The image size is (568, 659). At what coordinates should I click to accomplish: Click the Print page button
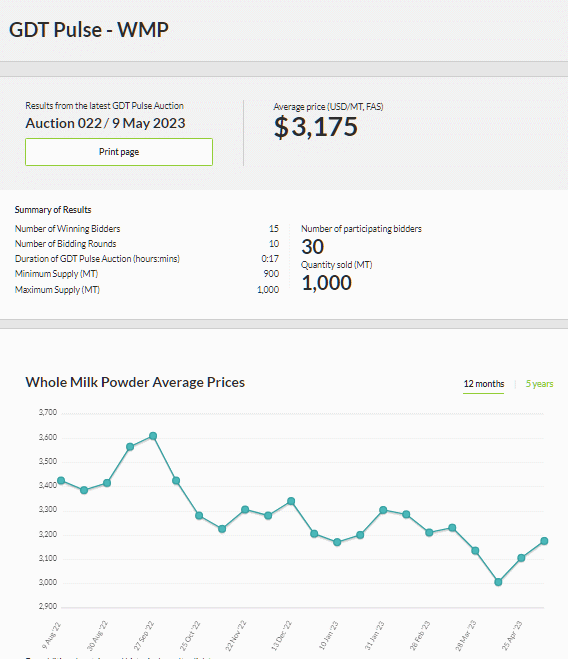pos(119,152)
